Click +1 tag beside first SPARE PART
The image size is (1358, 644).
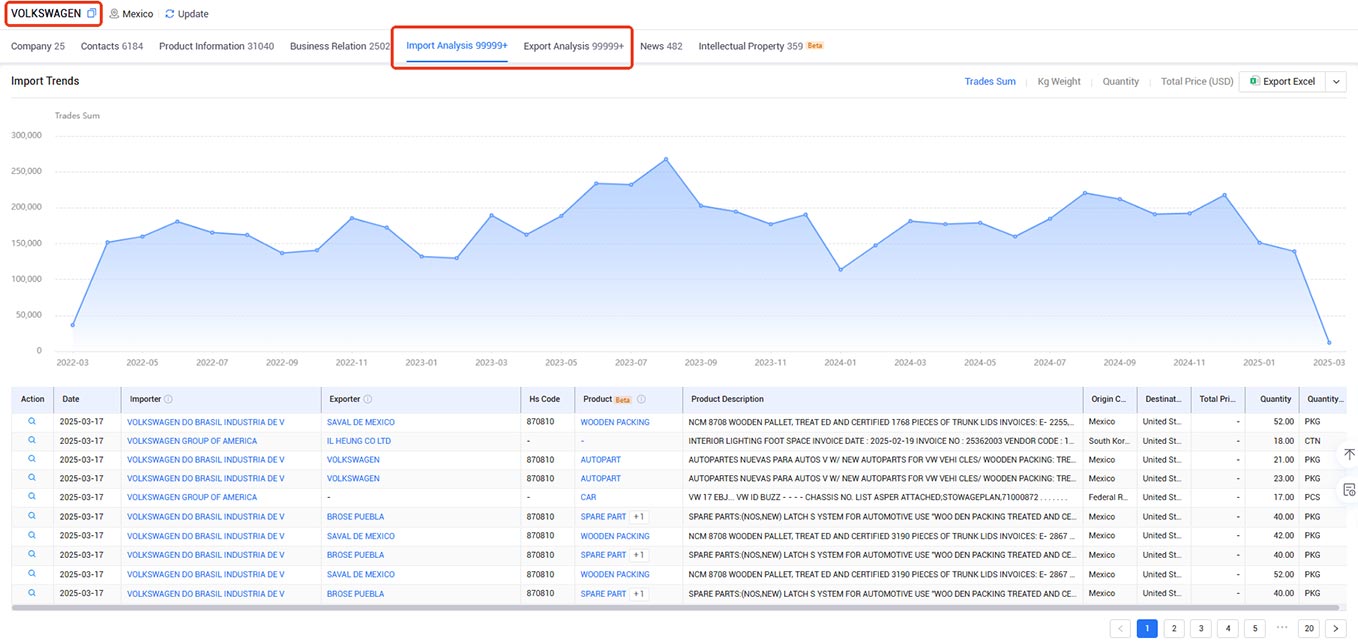[x=639, y=517]
